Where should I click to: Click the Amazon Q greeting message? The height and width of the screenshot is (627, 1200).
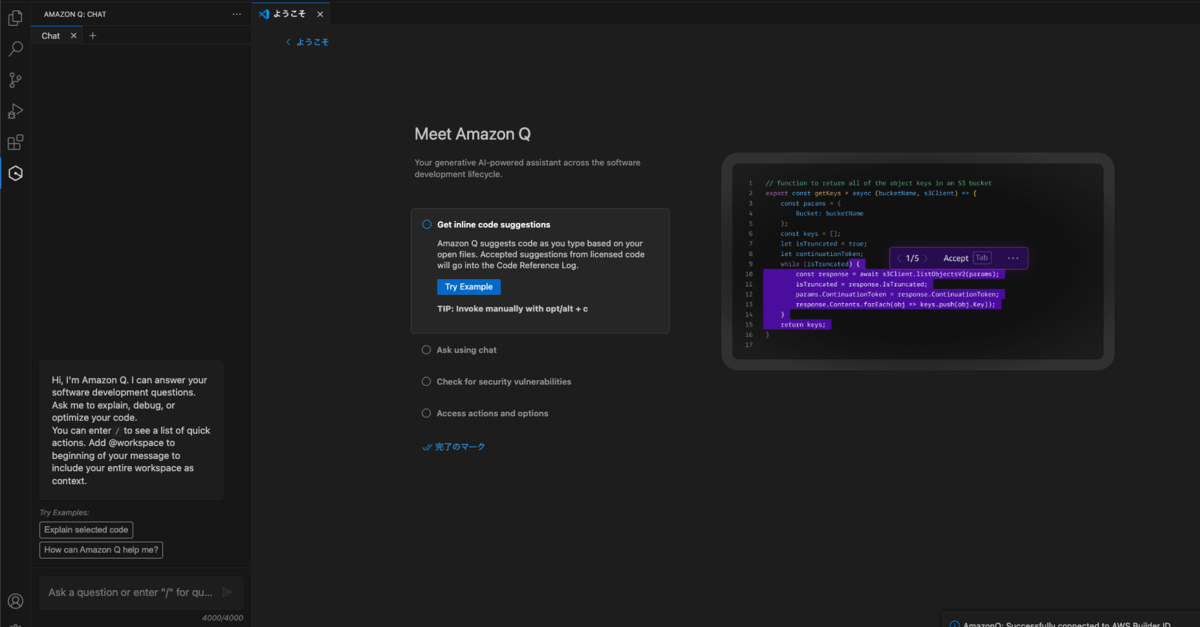[x=131, y=430]
